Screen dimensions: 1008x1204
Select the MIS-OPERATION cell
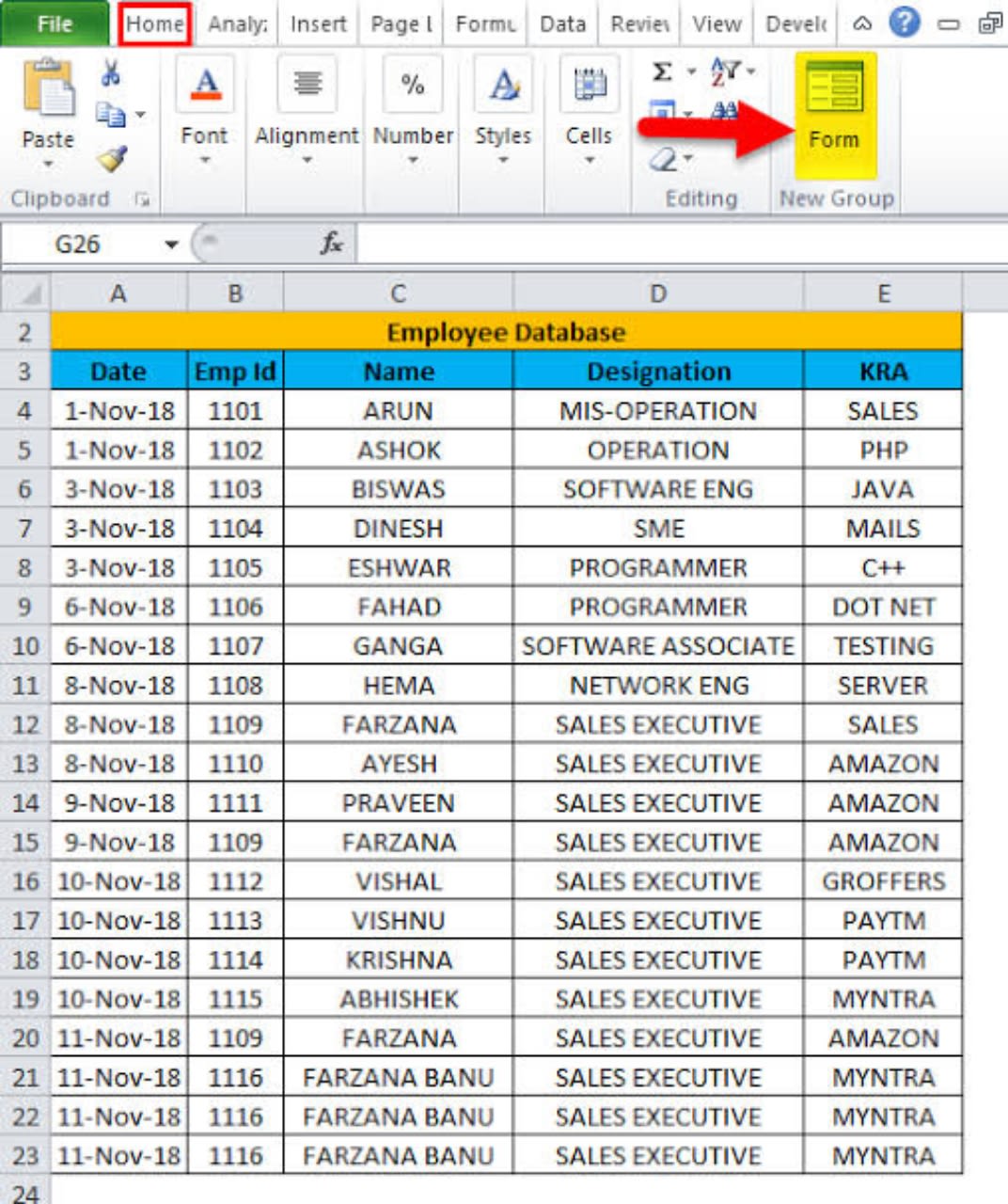tap(658, 411)
